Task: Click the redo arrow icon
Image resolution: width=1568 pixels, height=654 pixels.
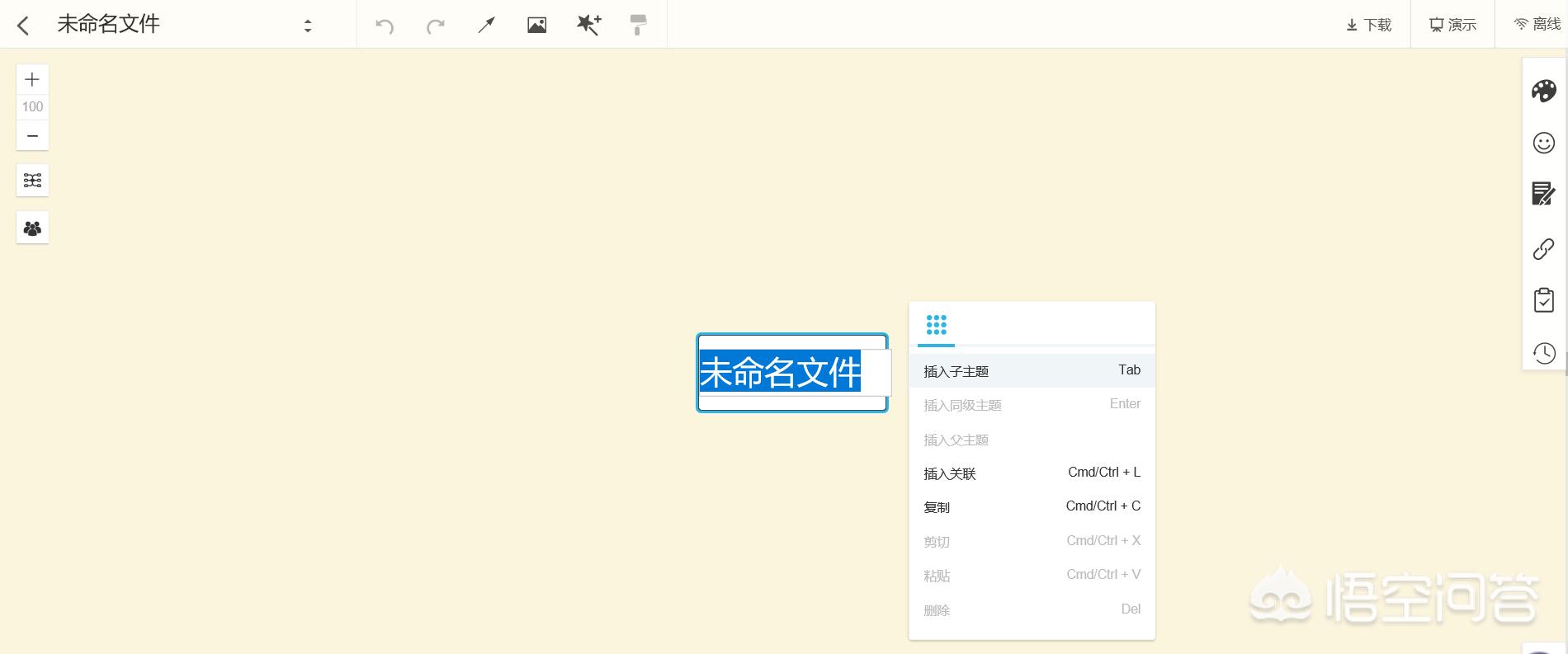Action: 435,26
